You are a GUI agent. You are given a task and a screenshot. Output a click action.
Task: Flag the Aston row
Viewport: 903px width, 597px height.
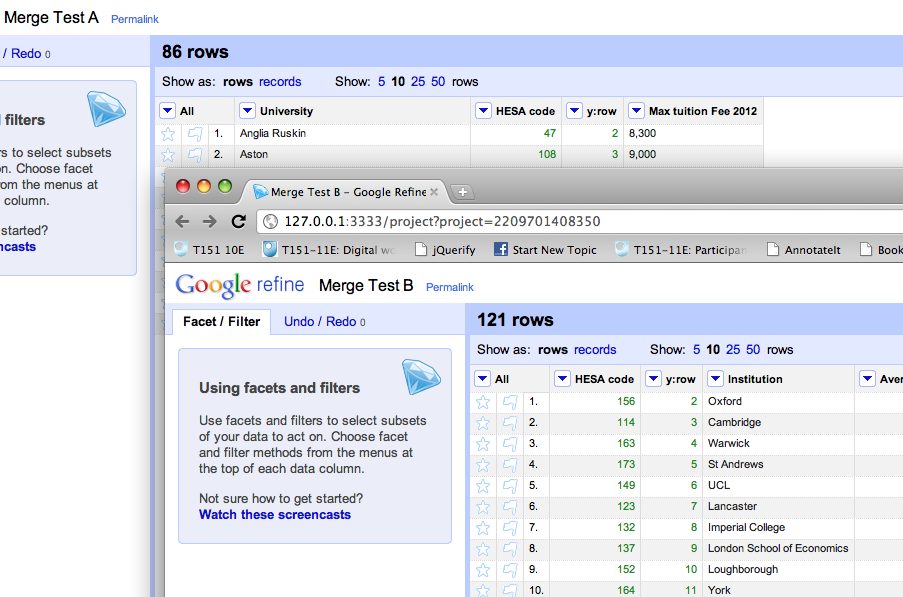pos(195,155)
